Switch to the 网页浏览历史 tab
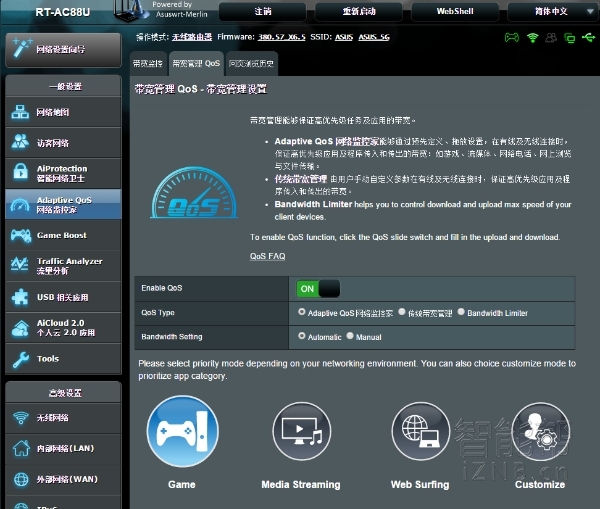The image size is (600, 509). 251,63
